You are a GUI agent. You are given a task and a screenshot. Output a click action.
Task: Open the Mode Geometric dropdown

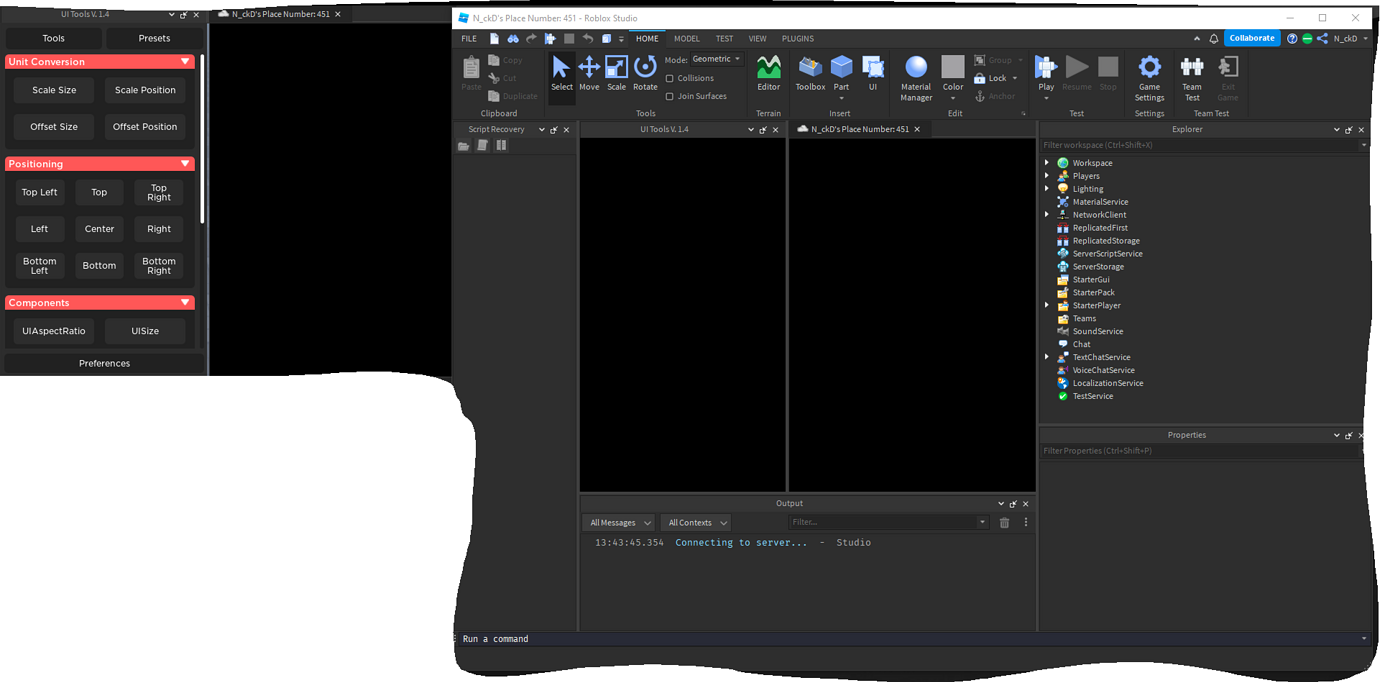tap(716, 59)
